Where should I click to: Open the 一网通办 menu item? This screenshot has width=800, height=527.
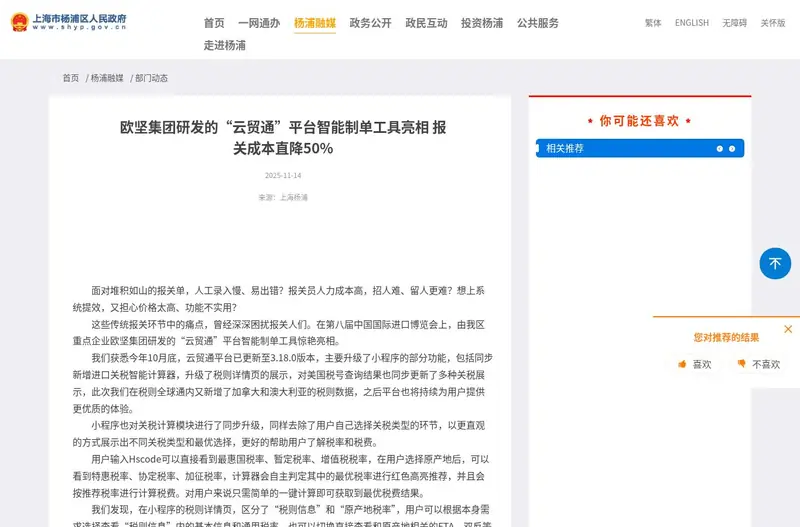click(259, 23)
